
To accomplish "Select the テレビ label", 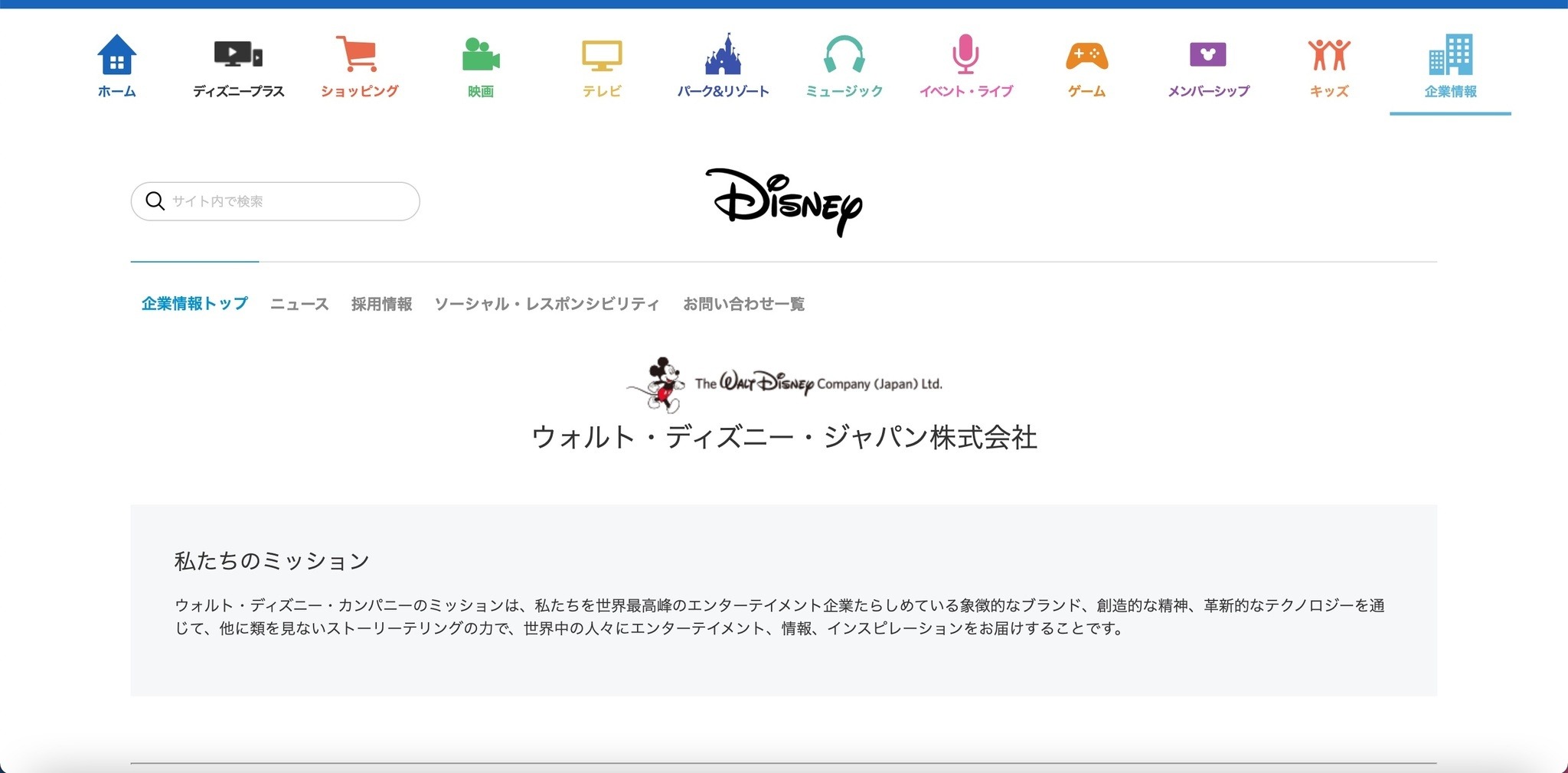I will tap(602, 92).
